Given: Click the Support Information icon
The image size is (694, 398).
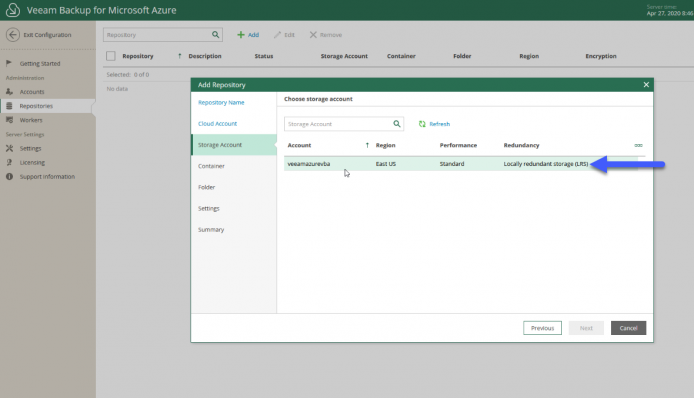Looking at the screenshot, I should (x=9, y=177).
